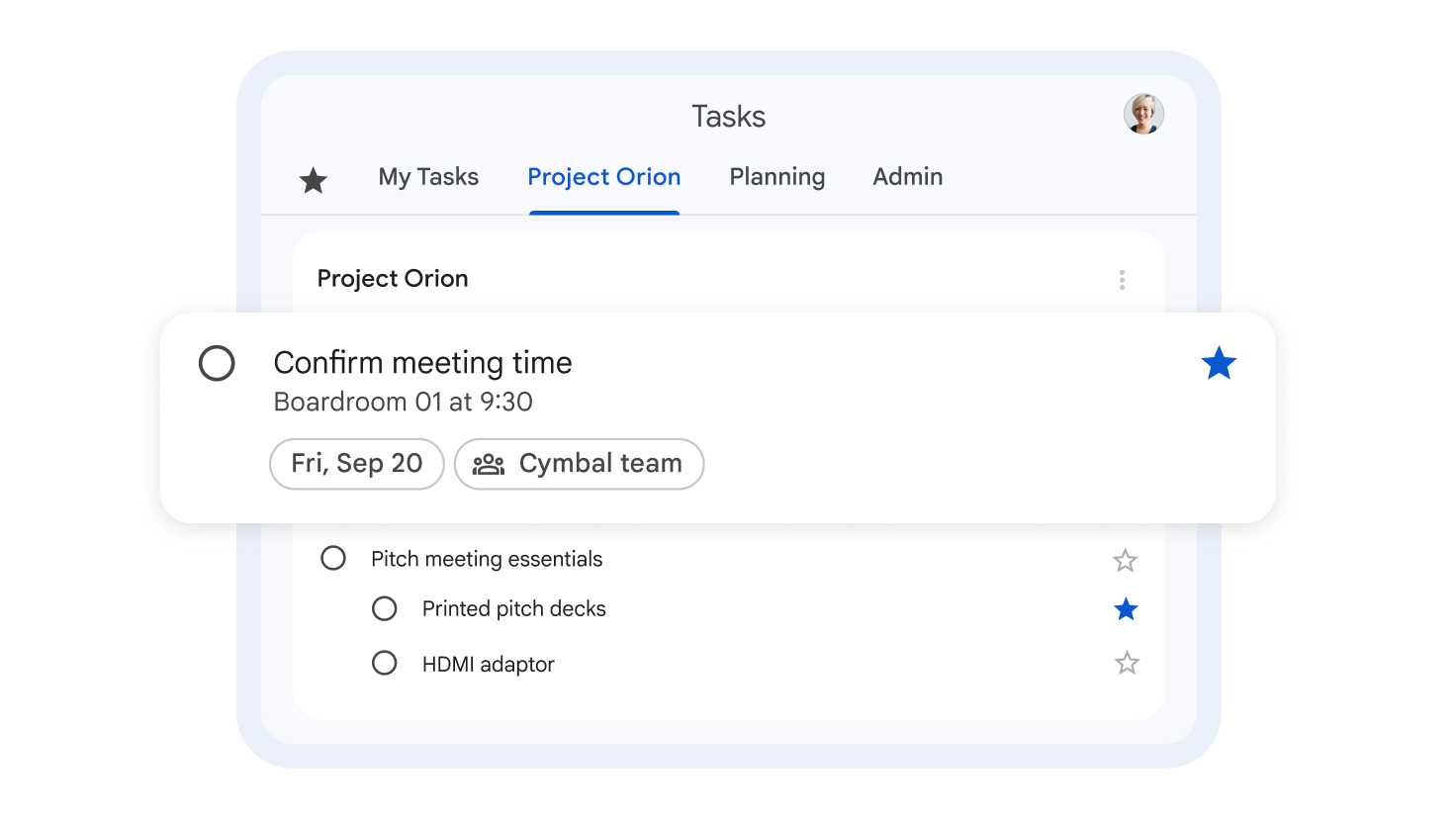The image size is (1456, 819).
Task: Click the people icon on Cymbal team chip
Action: [489, 464]
